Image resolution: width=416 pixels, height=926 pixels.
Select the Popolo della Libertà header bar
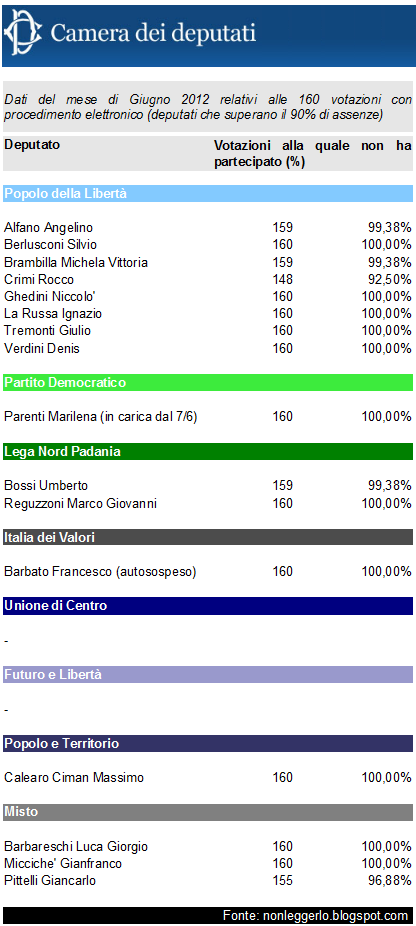pyautogui.click(x=208, y=193)
